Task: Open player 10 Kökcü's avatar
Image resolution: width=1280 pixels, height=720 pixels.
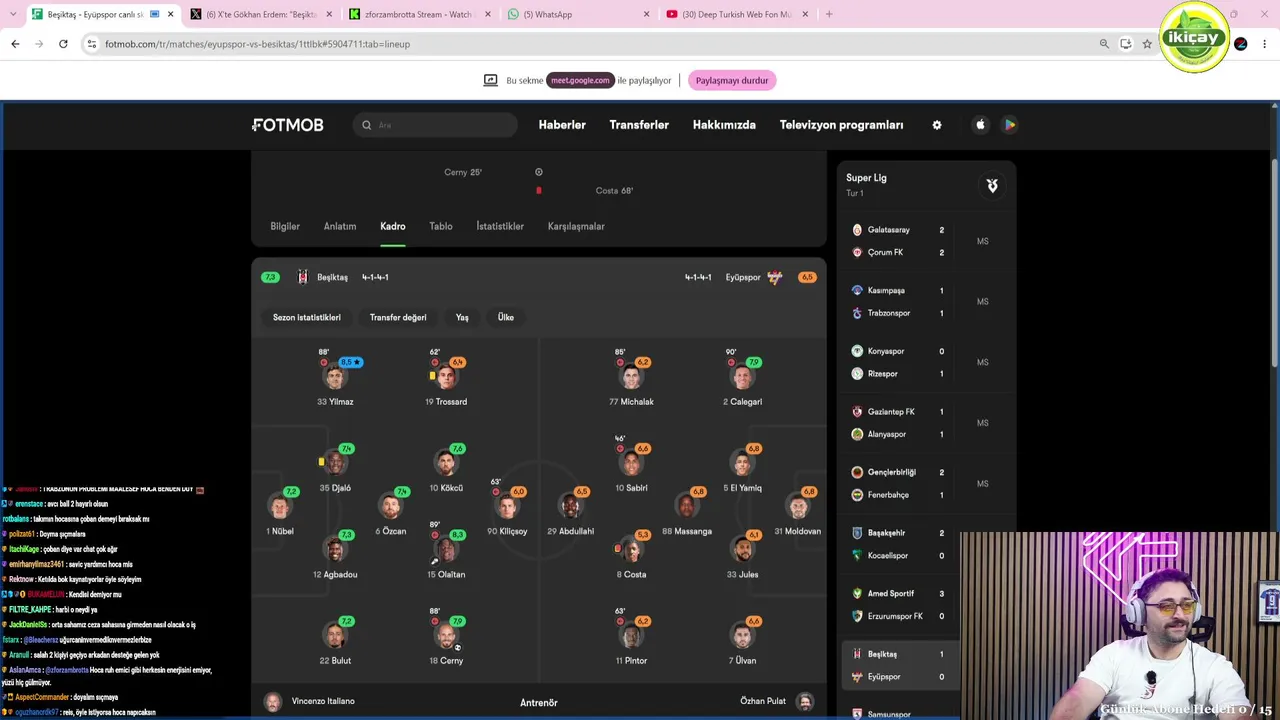Action: (446, 463)
